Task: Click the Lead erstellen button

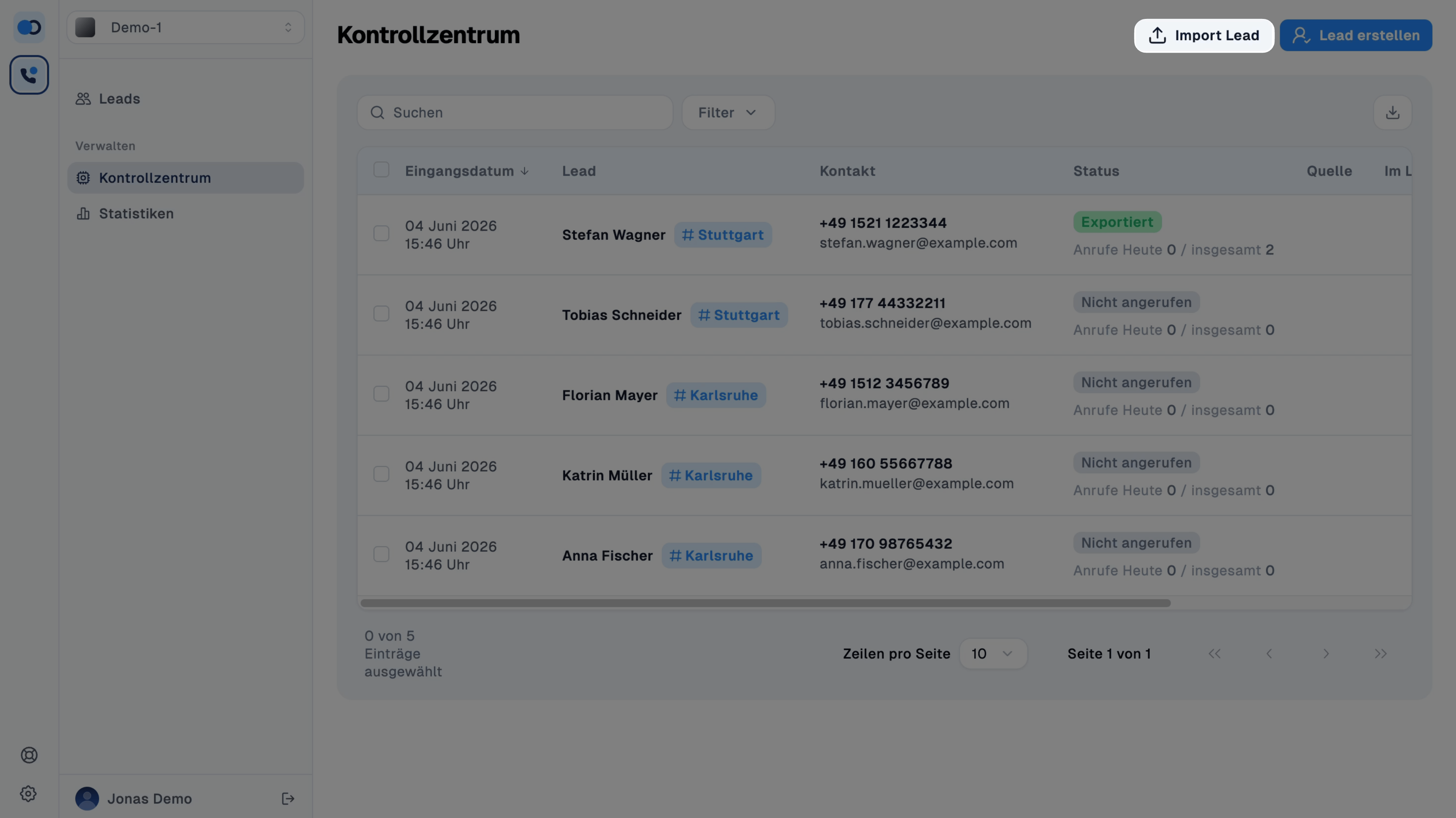Action: pos(1355,35)
